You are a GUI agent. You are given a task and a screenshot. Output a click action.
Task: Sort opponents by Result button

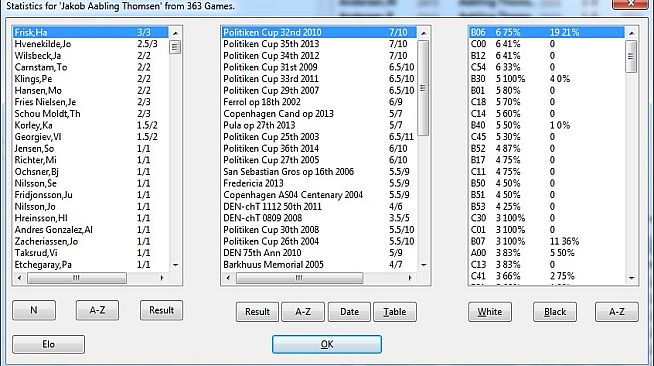tap(161, 310)
